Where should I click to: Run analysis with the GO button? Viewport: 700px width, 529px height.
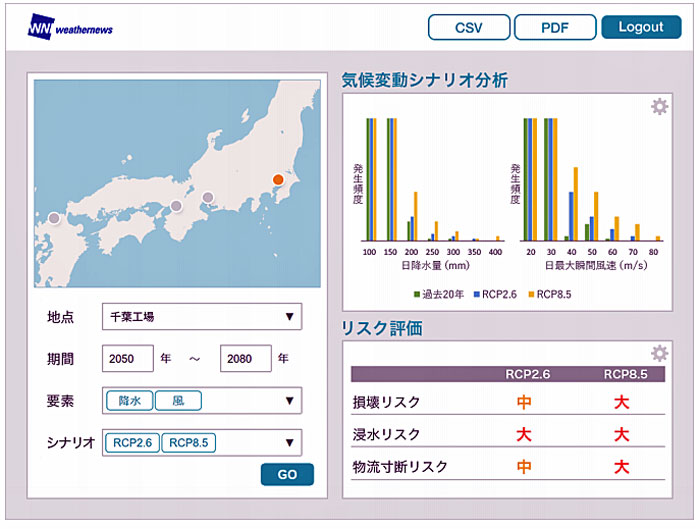pos(287,474)
